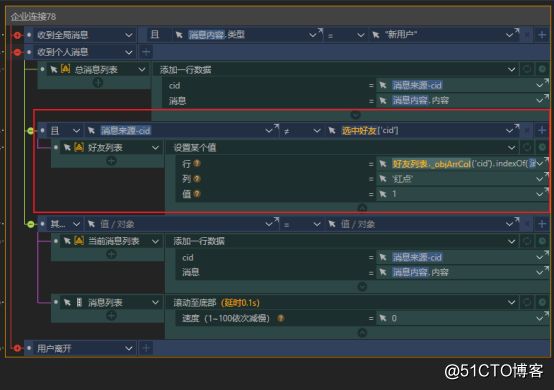Click the refresh icon on 设置某个值 row
Image resolution: width=554 pixels, height=390 pixels.
click(x=527, y=147)
